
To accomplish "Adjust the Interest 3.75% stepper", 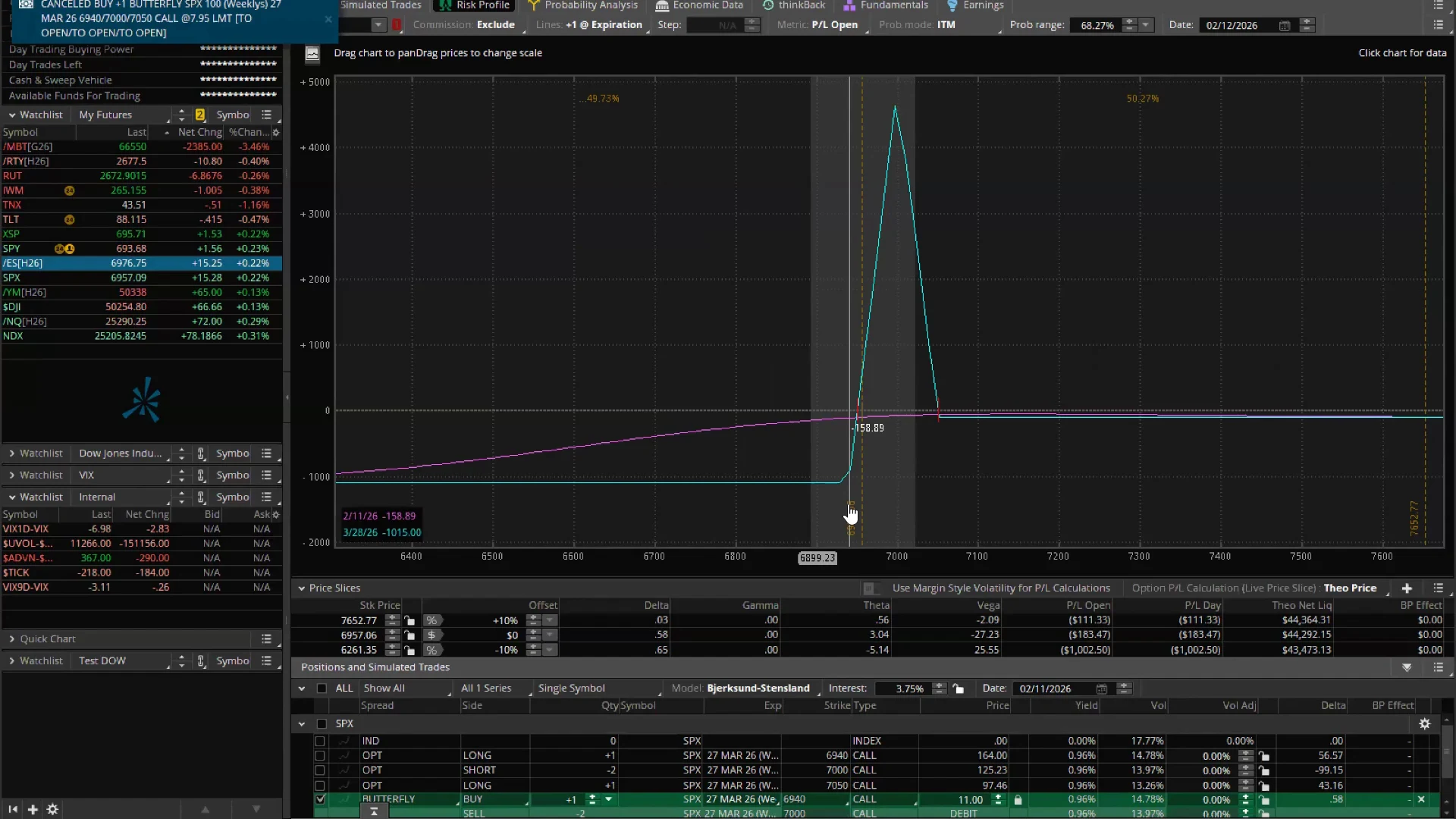I will (x=939, y=689).
